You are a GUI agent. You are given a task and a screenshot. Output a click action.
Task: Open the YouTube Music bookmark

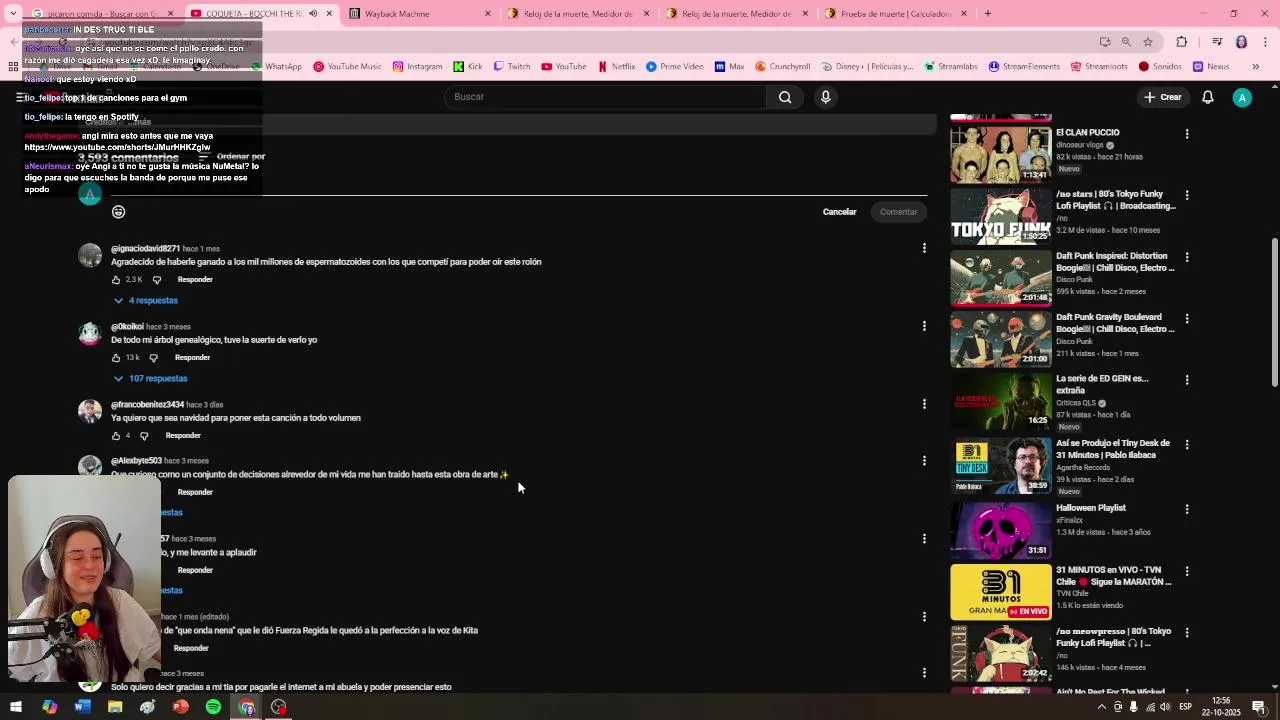[x=347, y=67]
